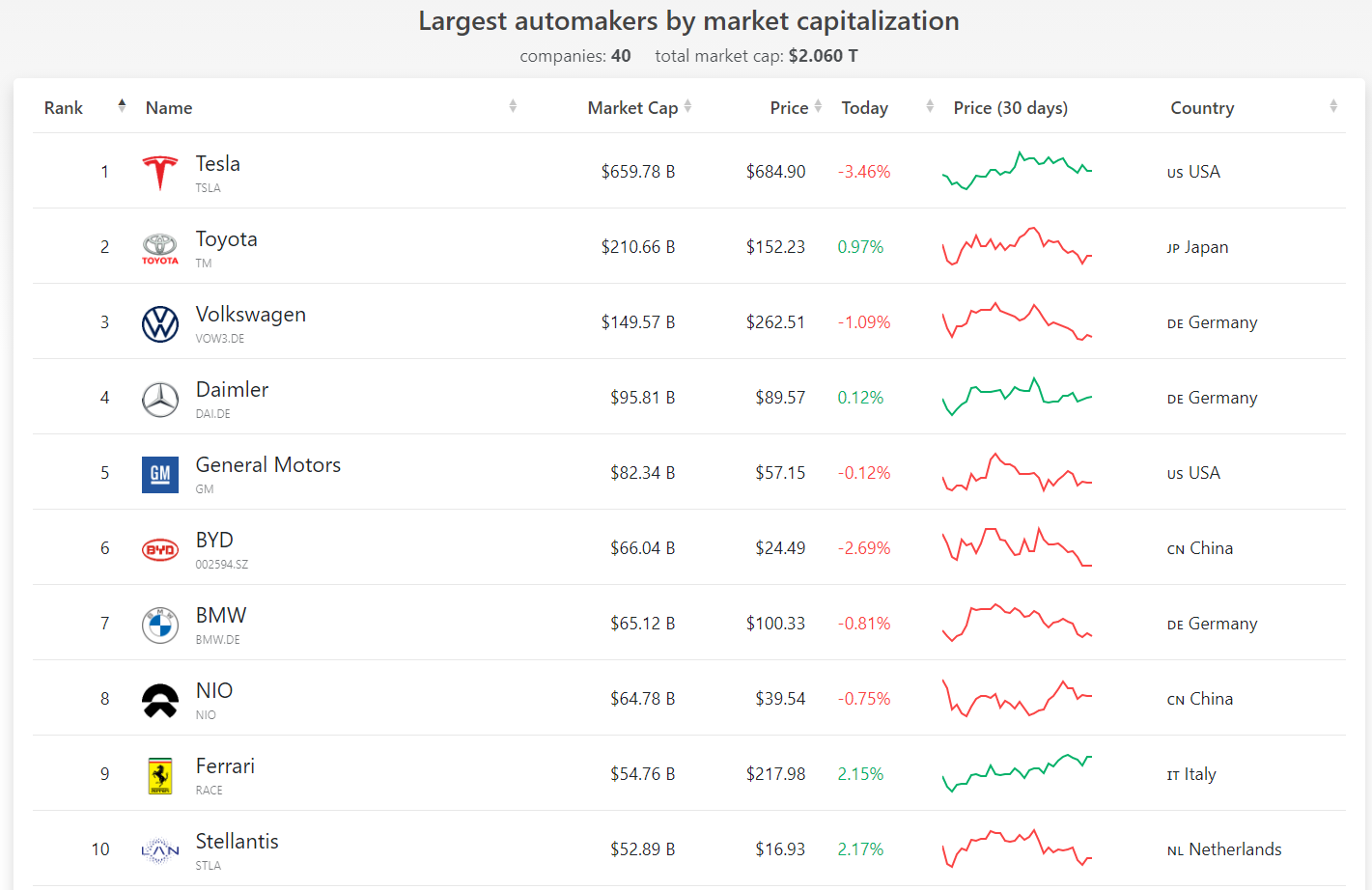
Task: Click Daimler's price $89.57
Action: click(x=780, y=398)
